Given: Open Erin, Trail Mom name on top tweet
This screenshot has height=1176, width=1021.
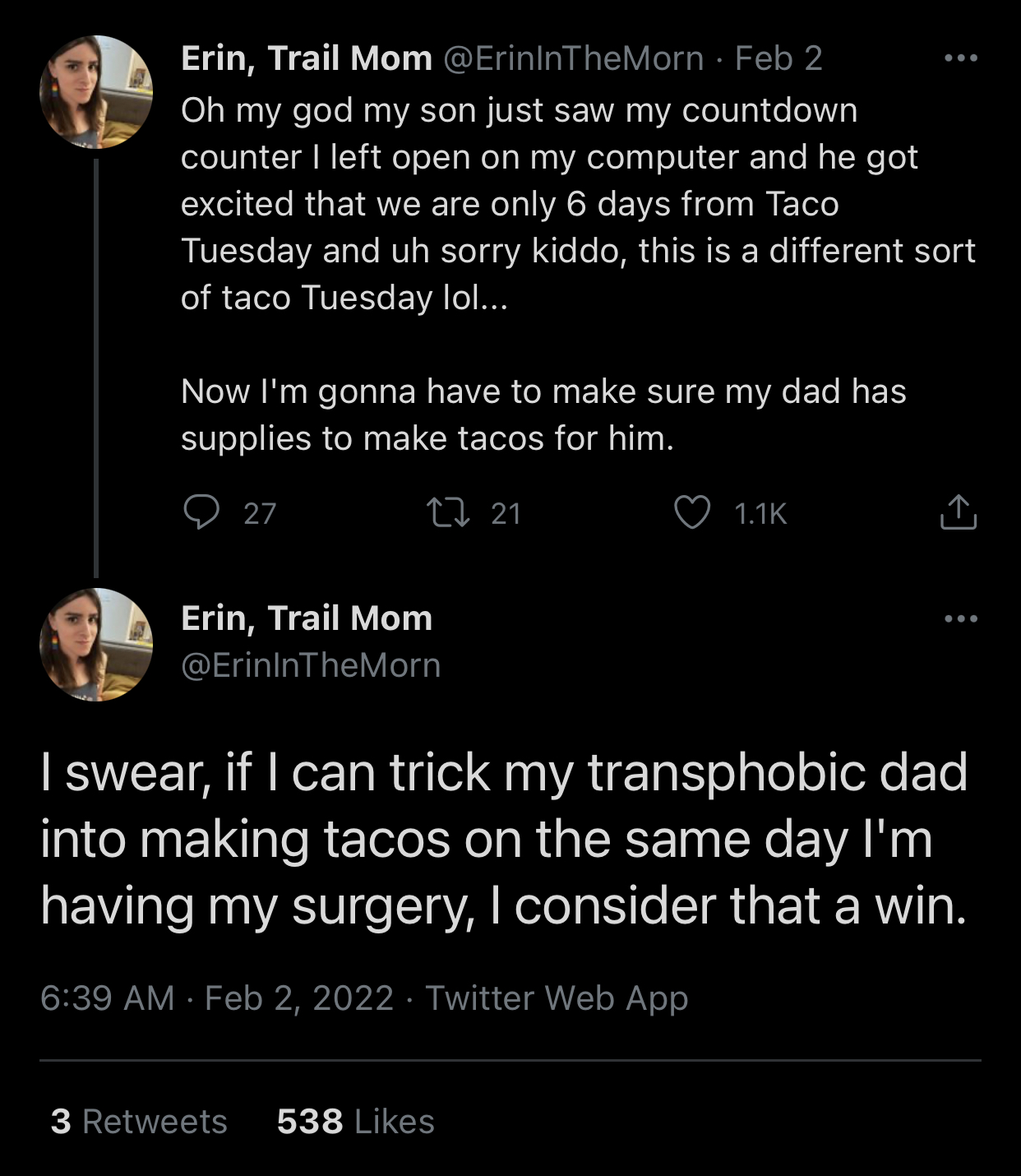Looking at the screenshot, I should [307, 58].
